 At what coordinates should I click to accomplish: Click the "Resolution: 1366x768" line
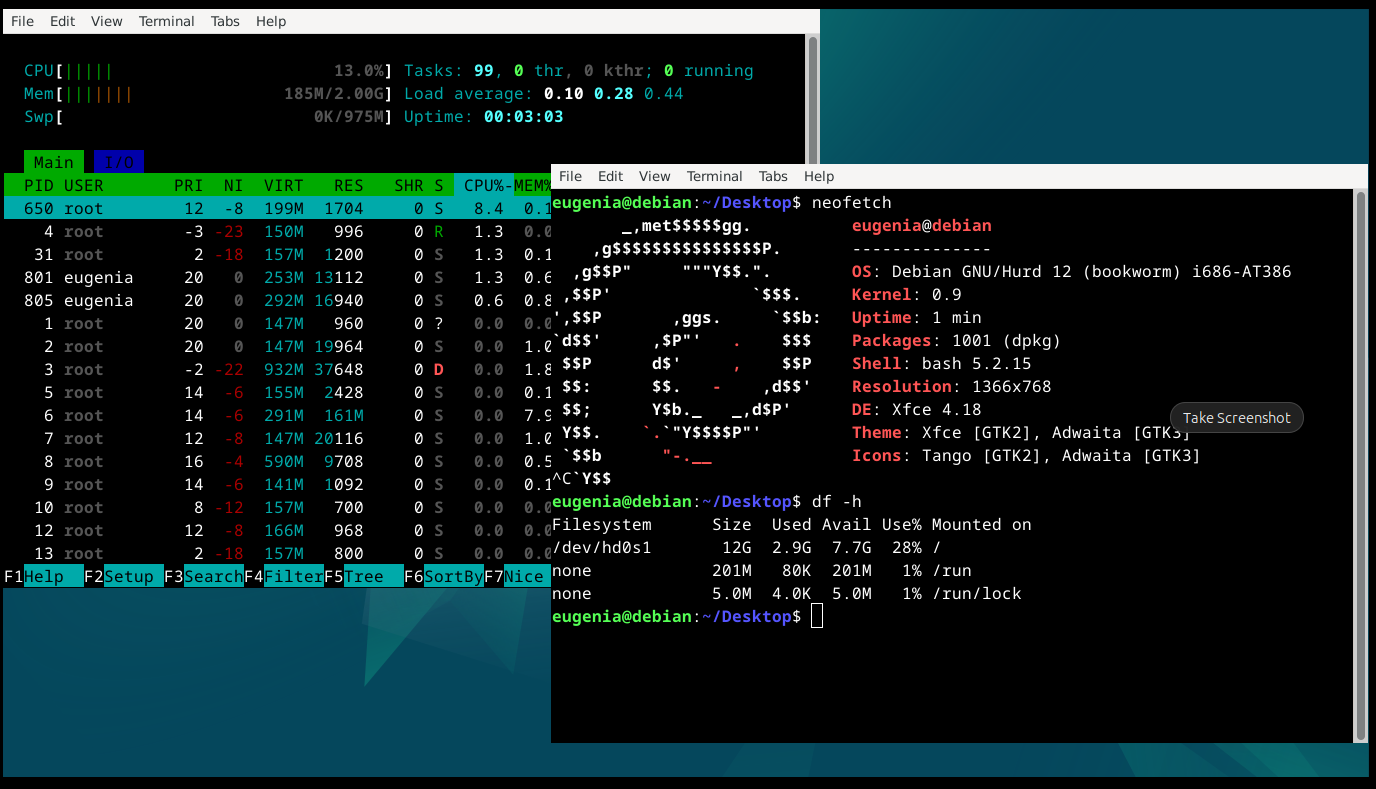pos(952,387)
